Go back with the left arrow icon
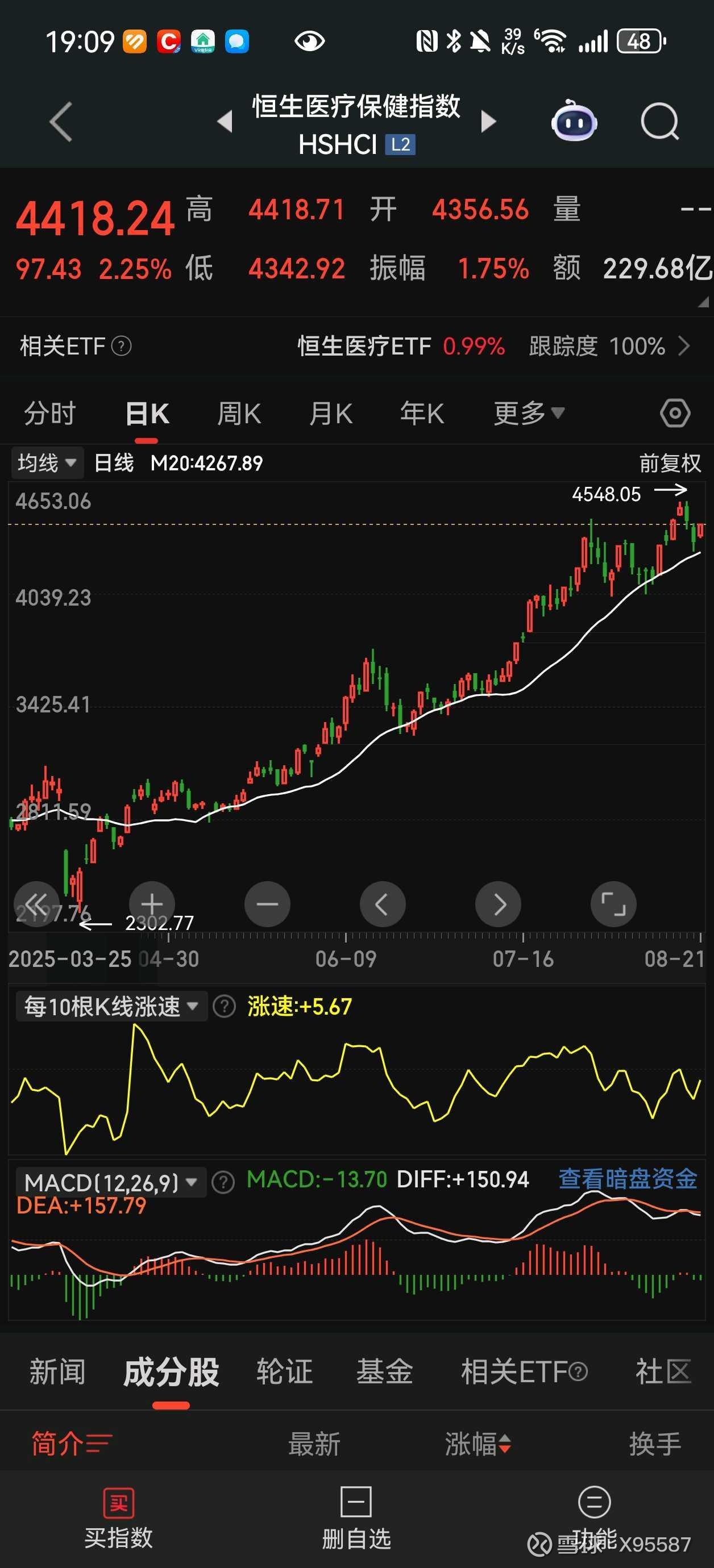Viewport: 714px width, 1568px height. click(x=61, y=122)
